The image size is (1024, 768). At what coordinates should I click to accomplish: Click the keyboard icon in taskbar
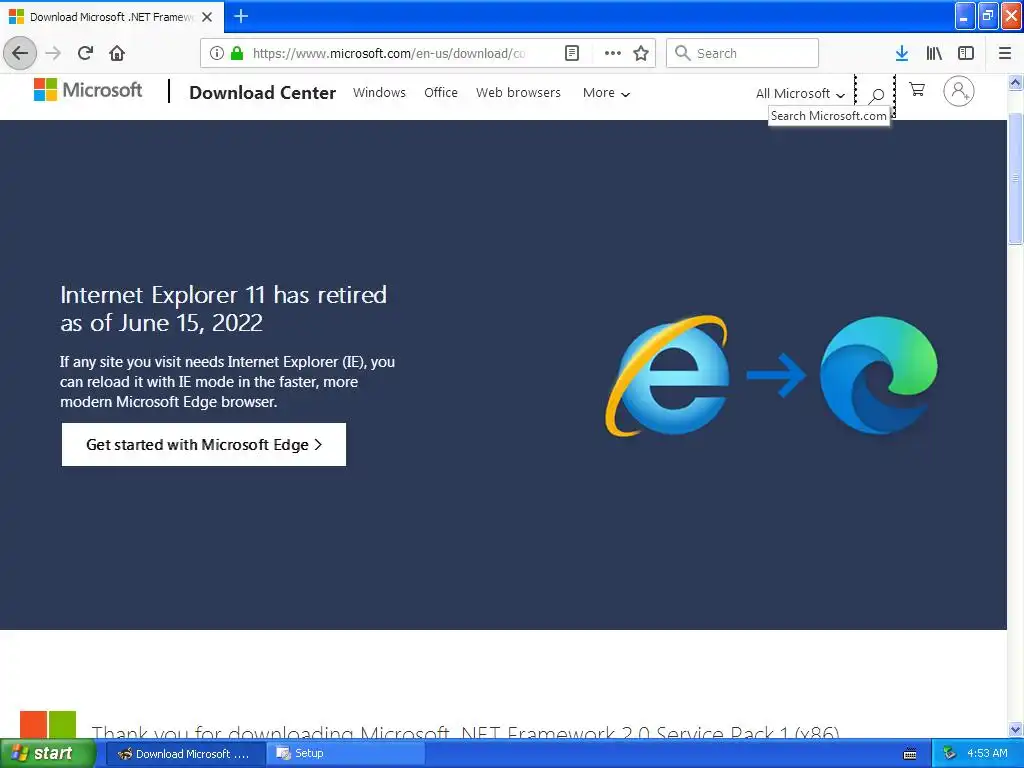[x=910, y=754]
